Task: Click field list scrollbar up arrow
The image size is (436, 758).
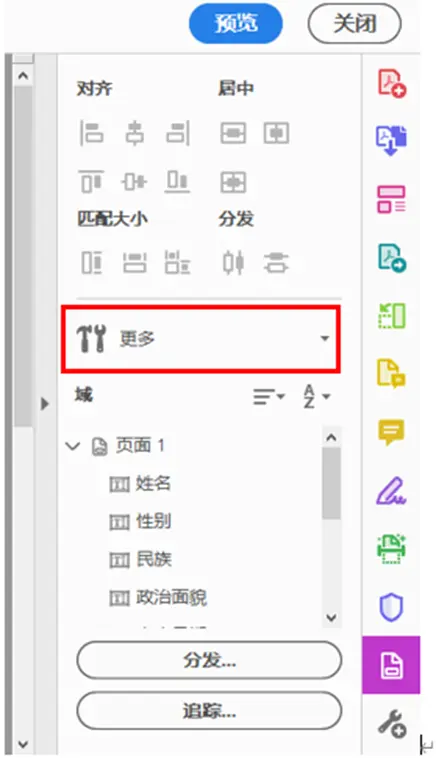Action: pos(331,437)
